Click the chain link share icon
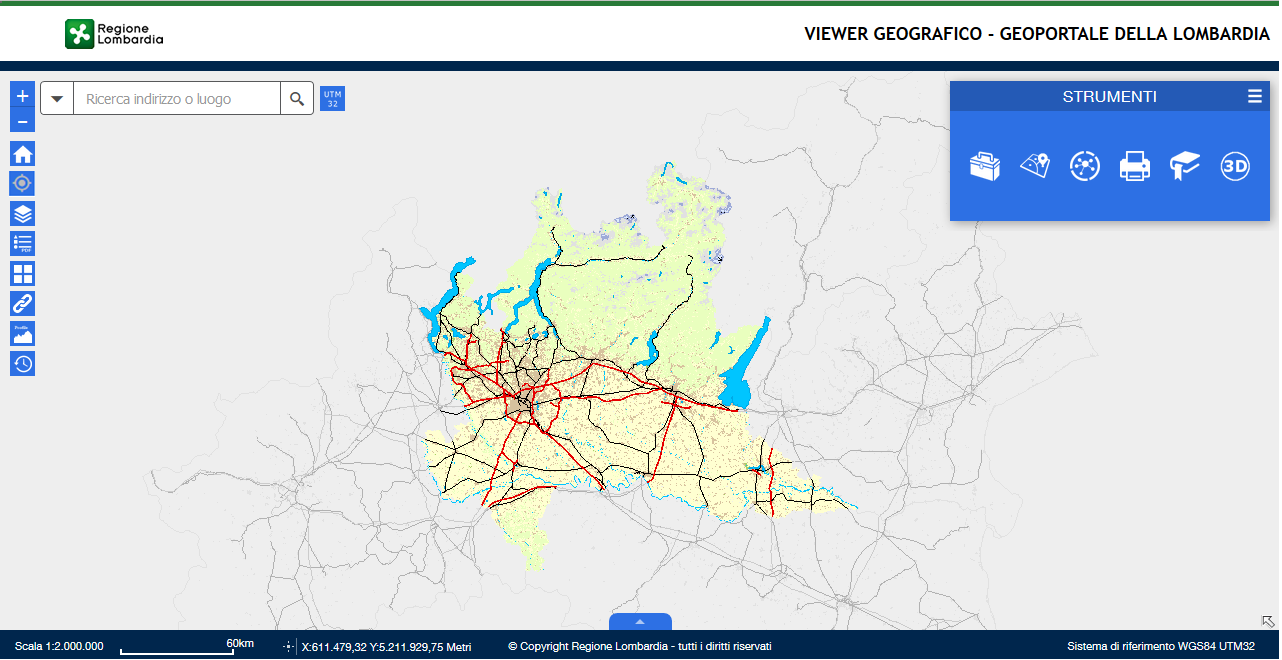1282x660 pixels. [x=22, y=303]
